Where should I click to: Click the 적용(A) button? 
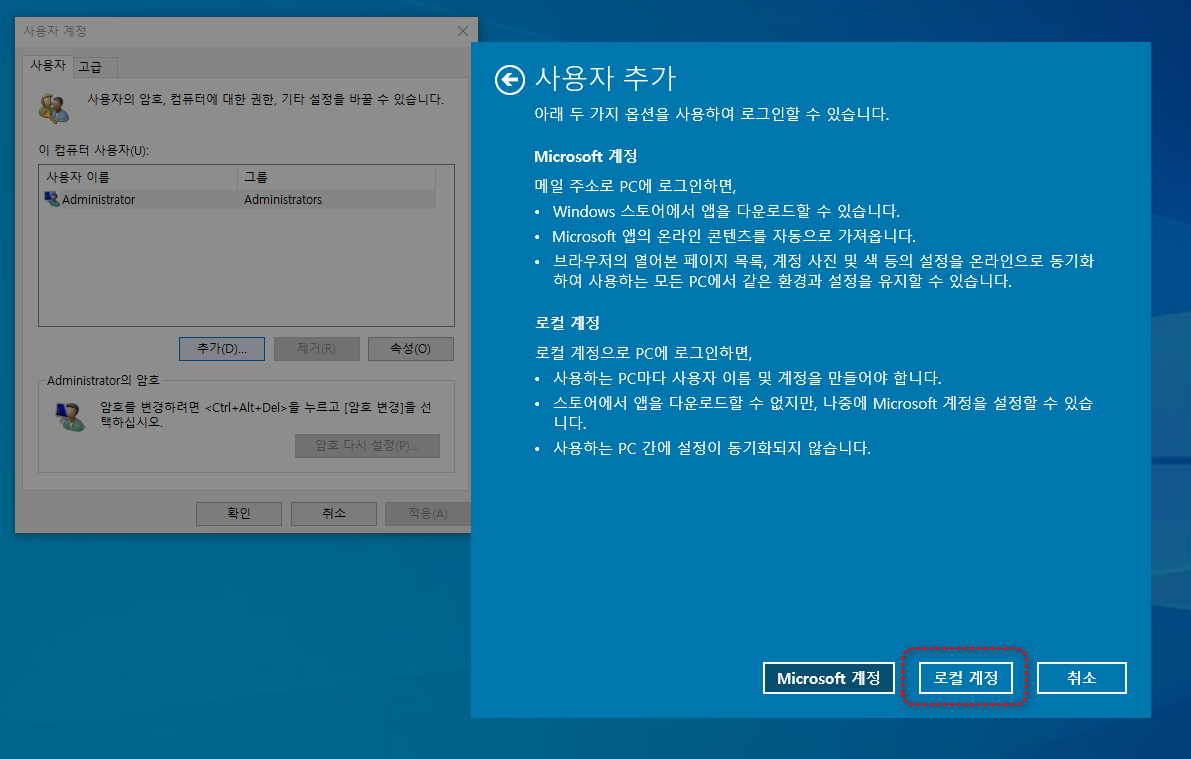pos(428,514)
